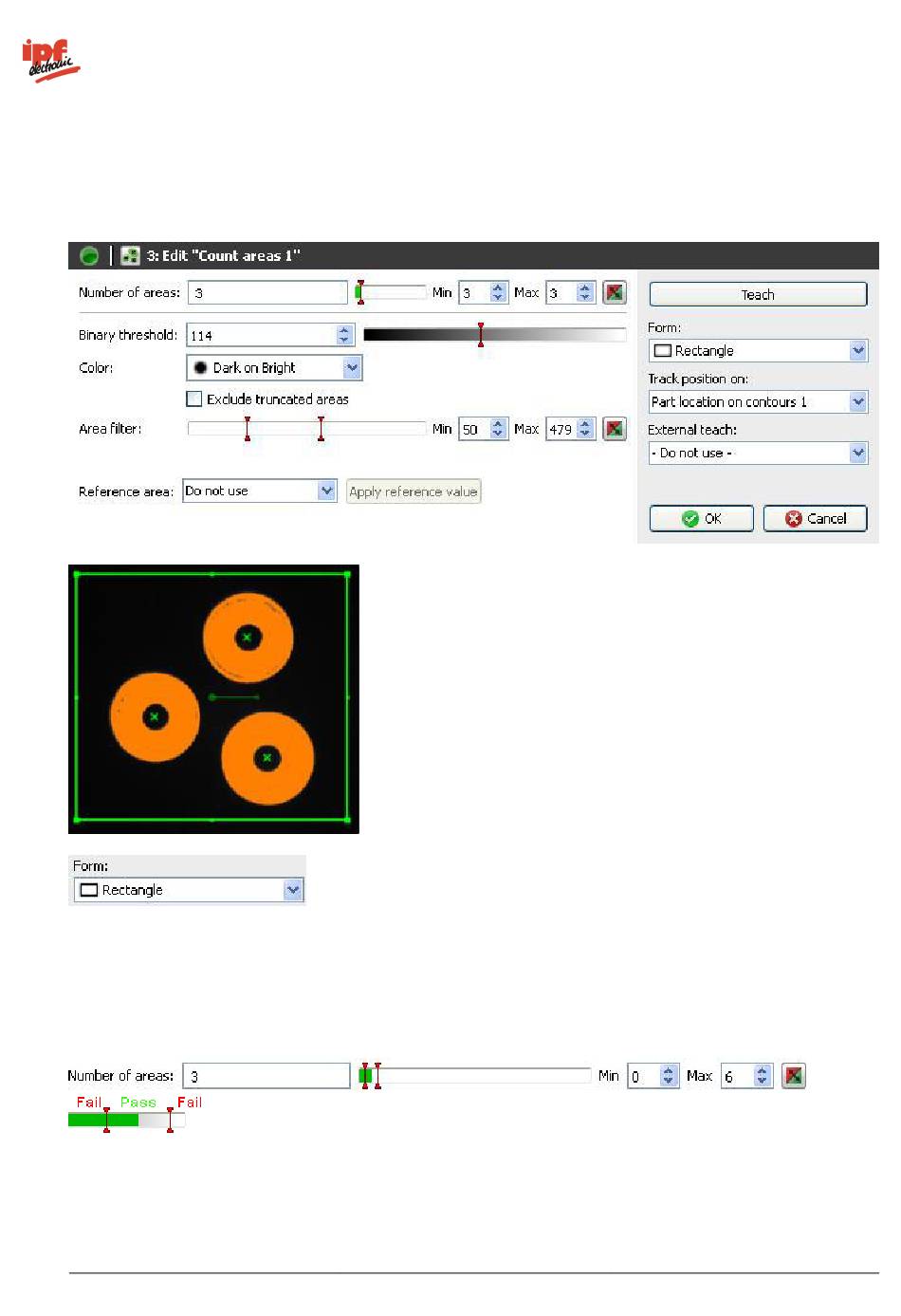The width and height of the screenshot is (901, 1316).
Task: Click the reset icon beside the Max 6 field
Action: click(x=794, y=1075)
